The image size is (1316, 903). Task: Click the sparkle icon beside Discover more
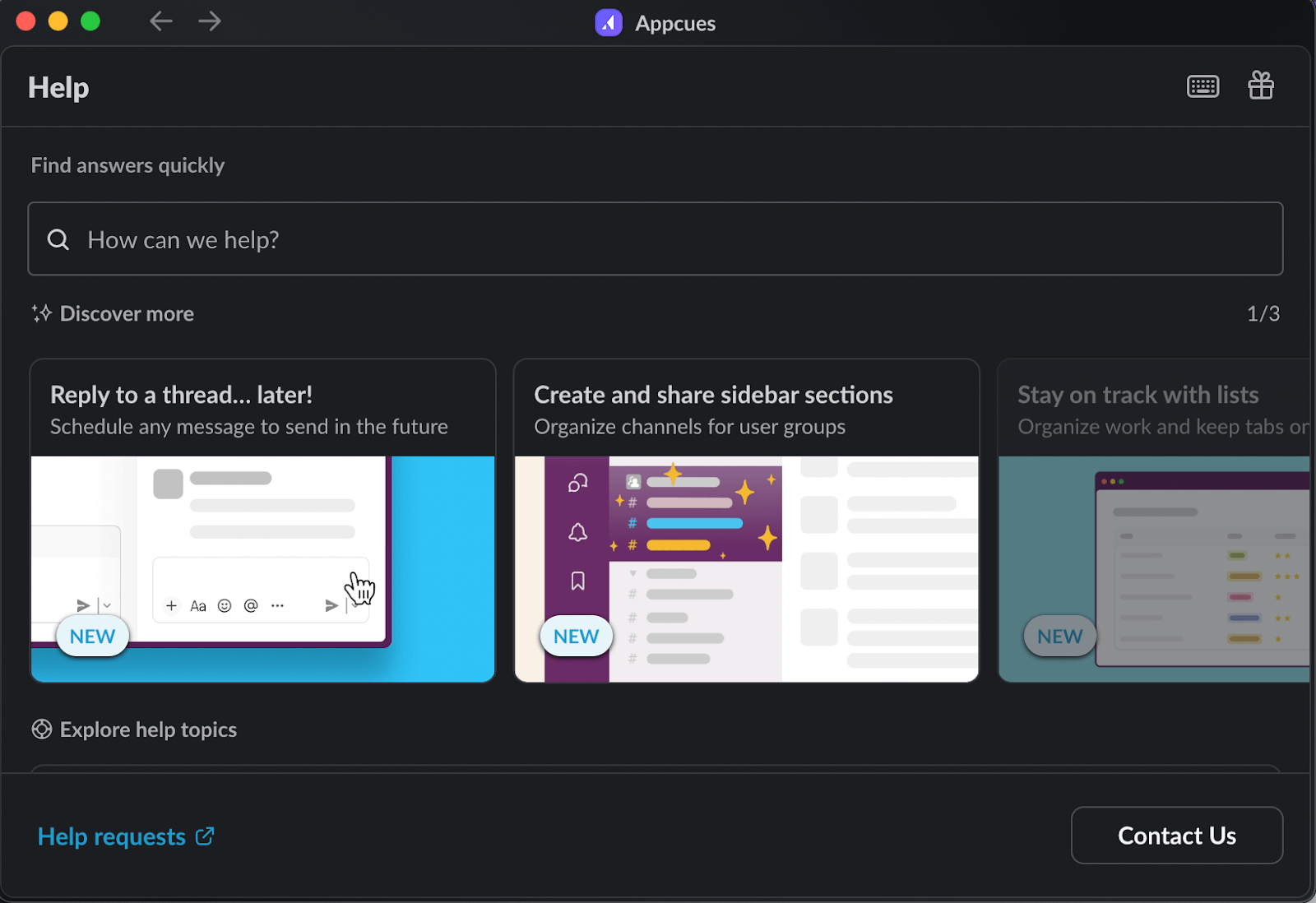[x=42, y=313]
